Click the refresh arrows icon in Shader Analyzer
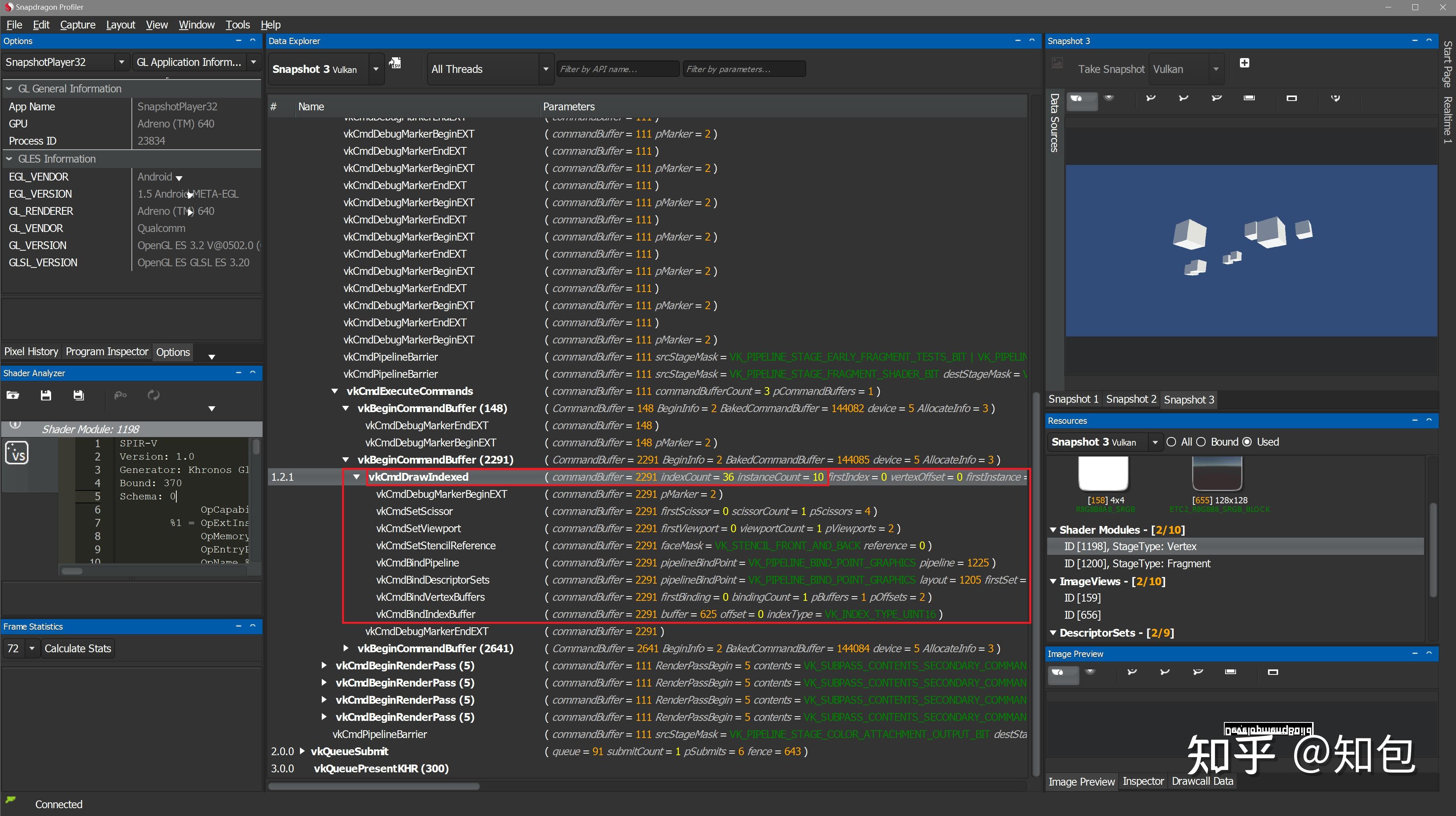Screen dimensions: 1456x816 [x=154, y=395]
